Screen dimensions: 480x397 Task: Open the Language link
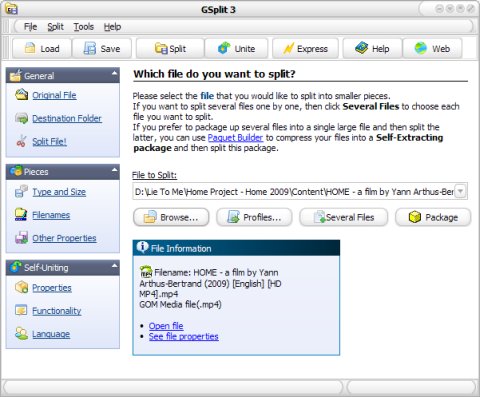[51, 334]
